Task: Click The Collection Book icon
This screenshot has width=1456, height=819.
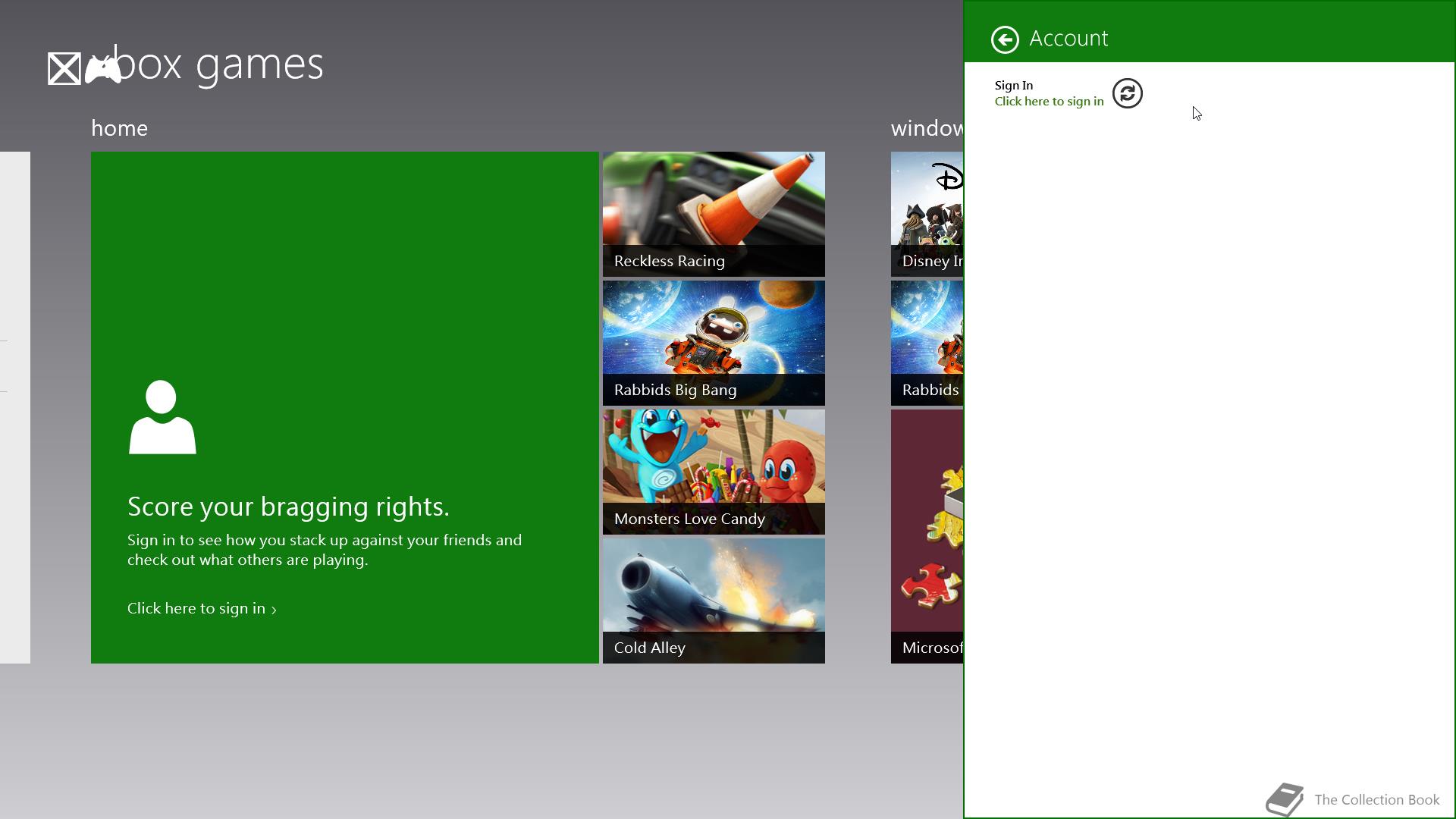Action: [1285, 799]
